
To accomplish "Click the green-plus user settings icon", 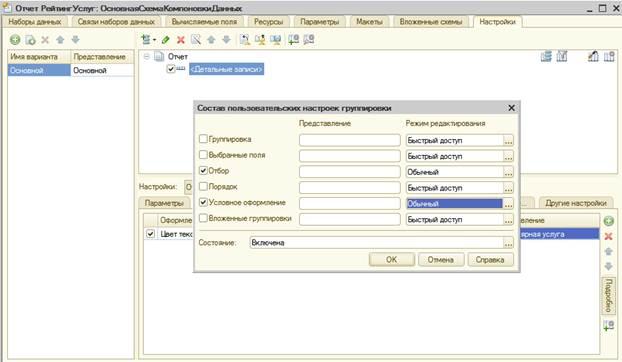I will click(x=294, y=39).
